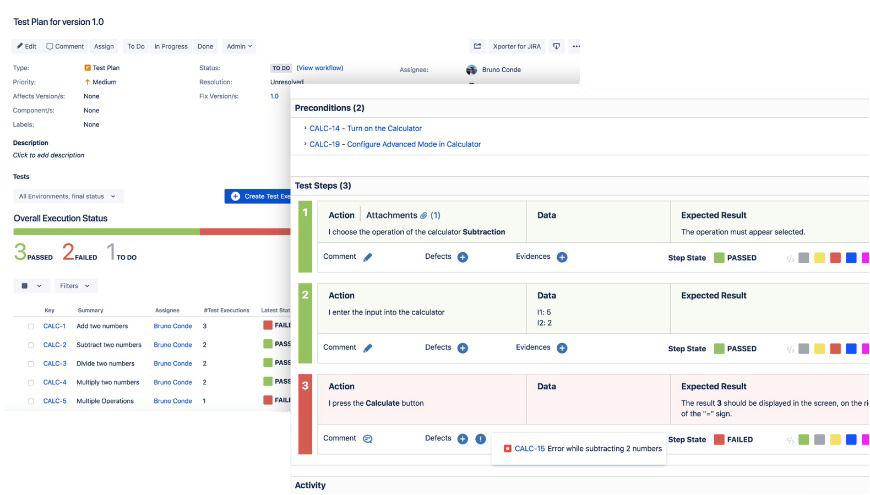
Task: Open the View workflow link
Action: point(320,68)
